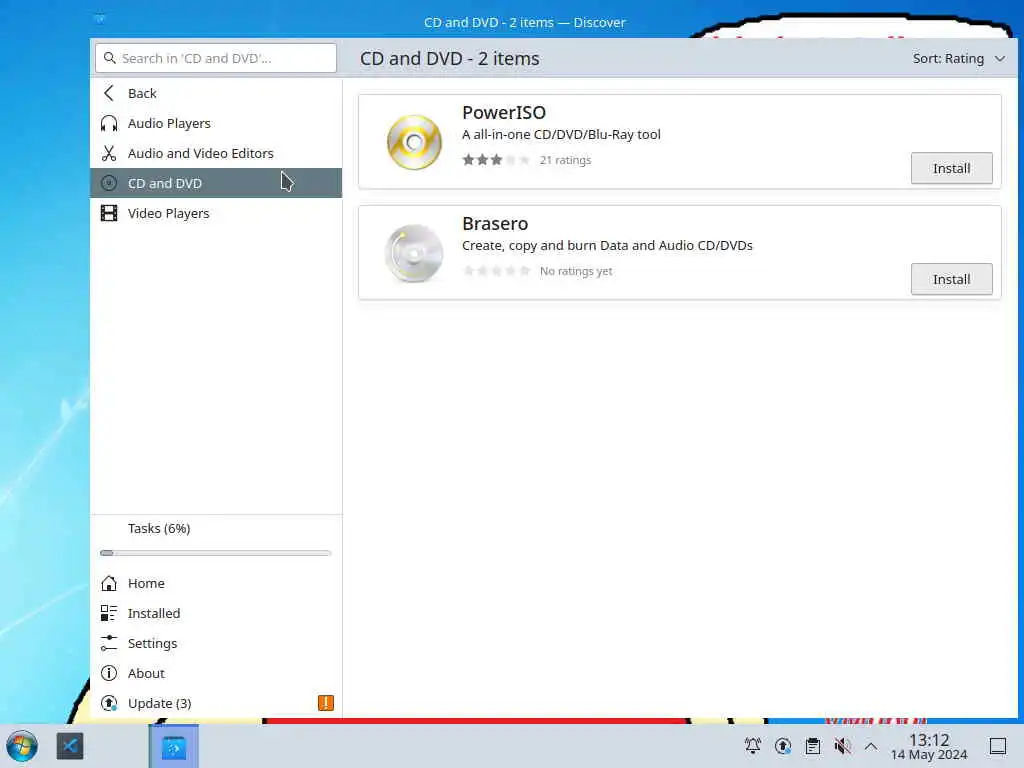1024x768 pixels.
Task: Click the orange update warning badge
Action: click(325, 703)
